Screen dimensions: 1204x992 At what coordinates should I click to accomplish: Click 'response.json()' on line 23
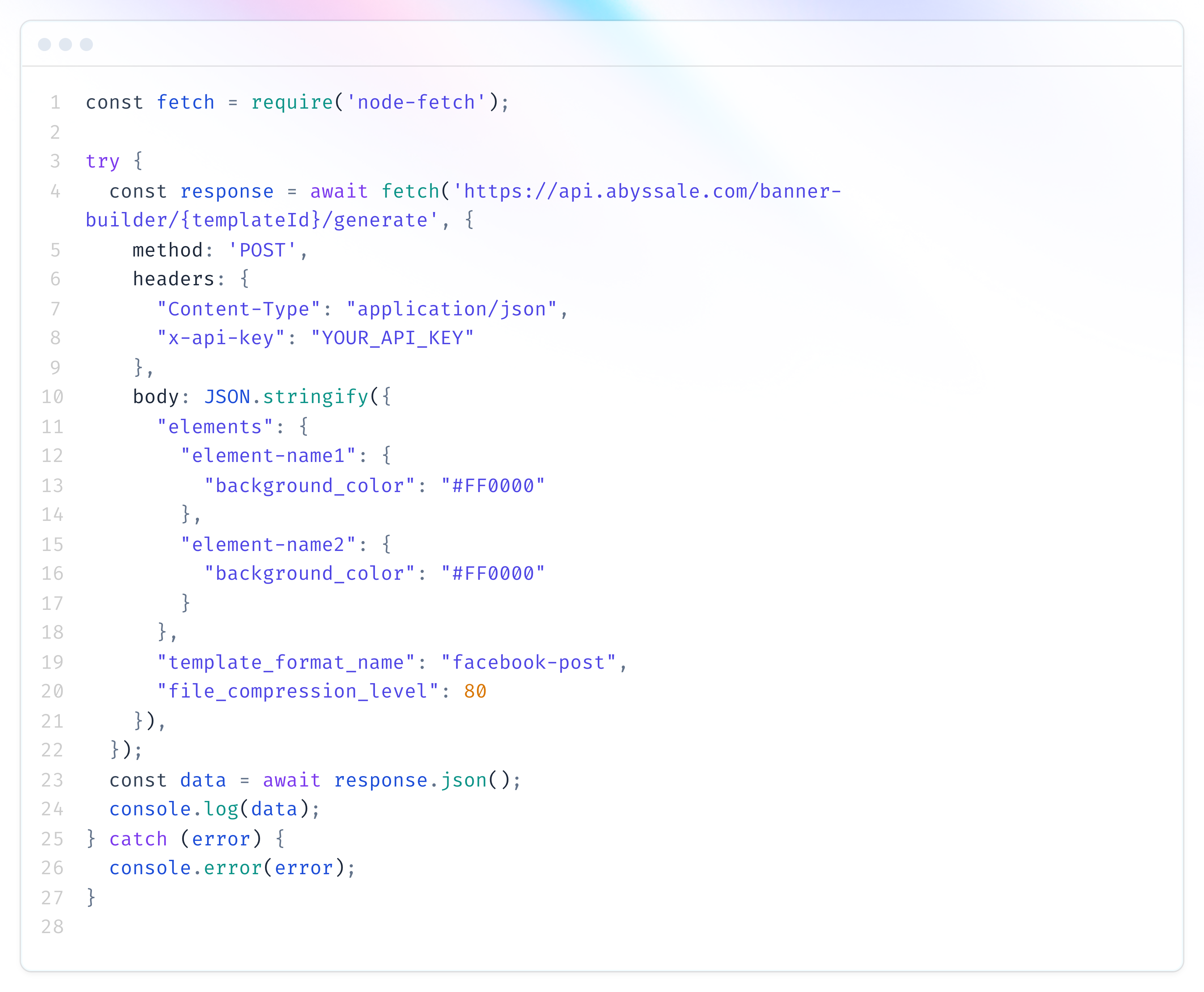tap(422, 781)
